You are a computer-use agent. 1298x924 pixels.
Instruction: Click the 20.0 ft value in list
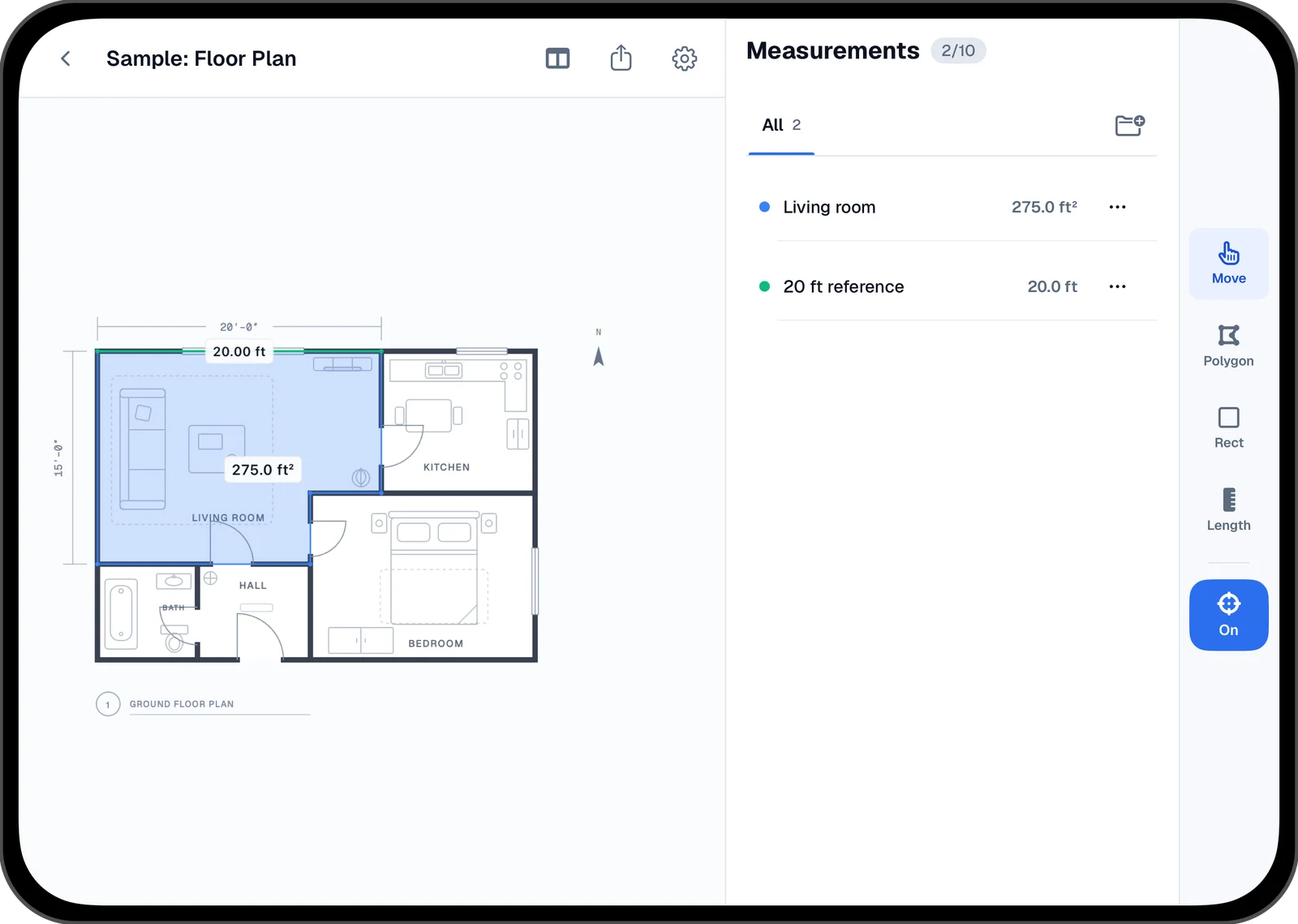click(x=1052, y=286)
